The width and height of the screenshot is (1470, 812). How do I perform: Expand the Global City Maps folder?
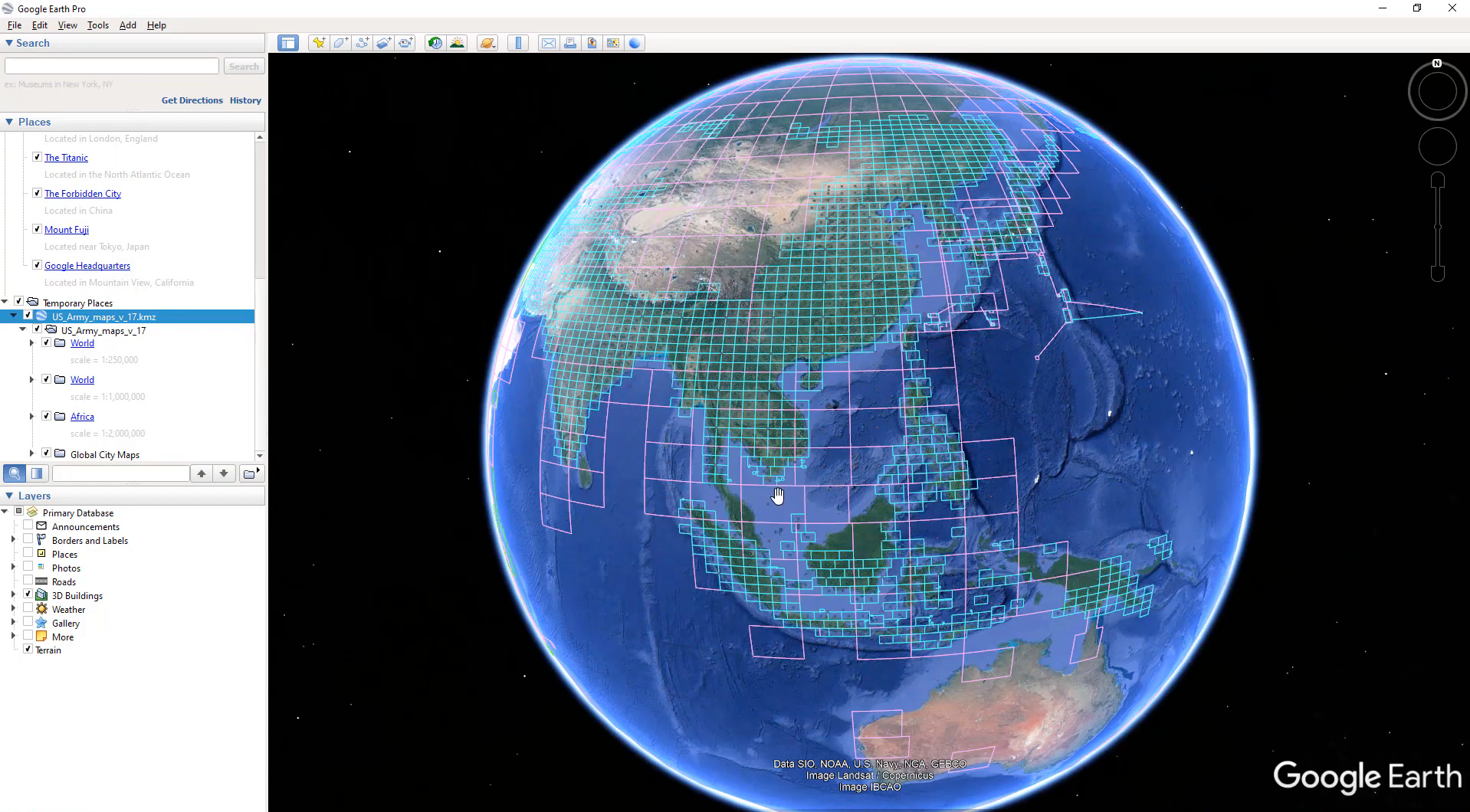(31, 453)
